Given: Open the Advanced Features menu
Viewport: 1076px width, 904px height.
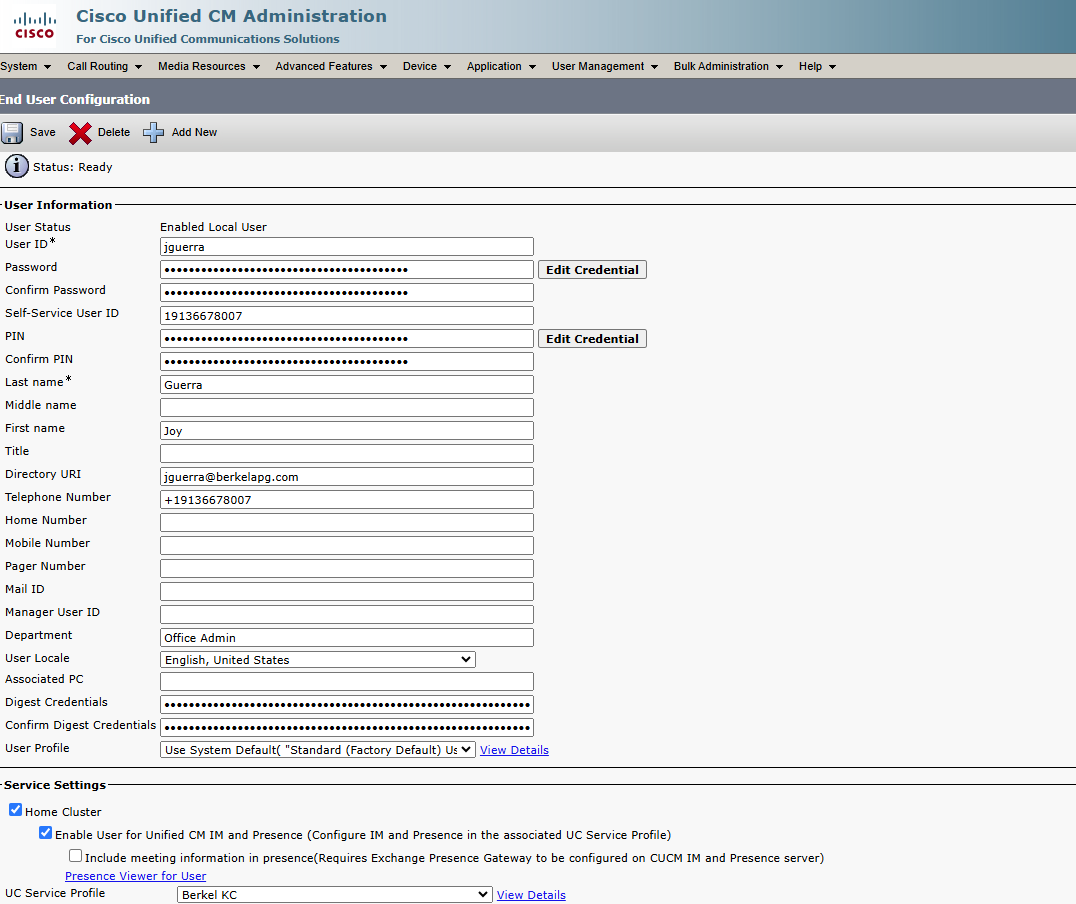Looking at the screenshot, I should point(331,67).
